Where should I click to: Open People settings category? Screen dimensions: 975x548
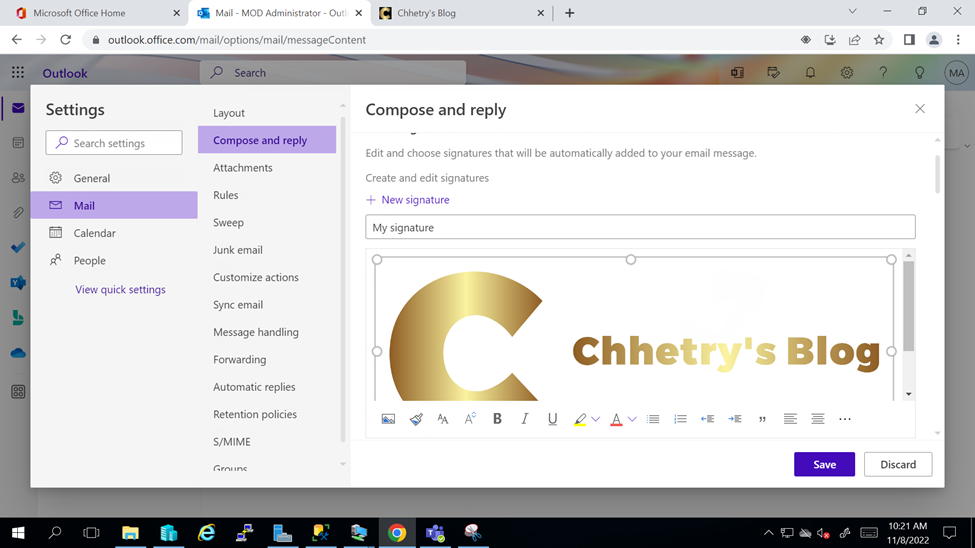pos(114,260)
